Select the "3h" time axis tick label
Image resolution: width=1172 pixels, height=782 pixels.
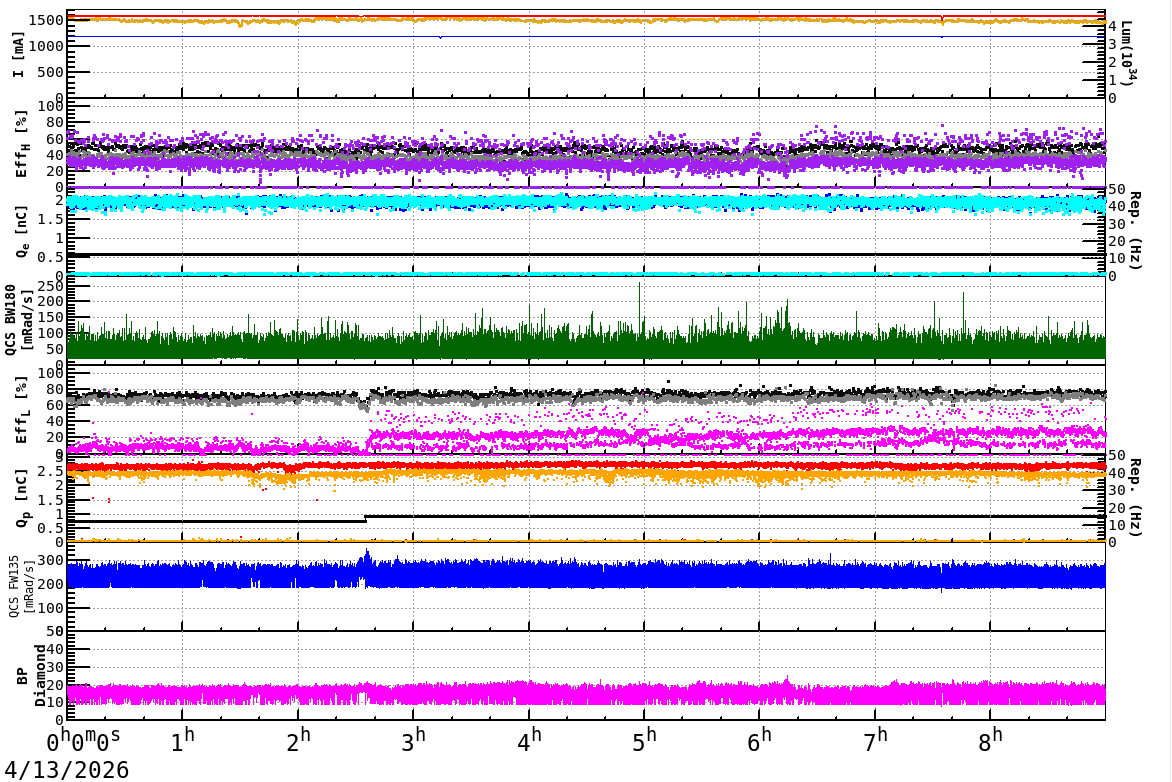(x=413, y=740)
